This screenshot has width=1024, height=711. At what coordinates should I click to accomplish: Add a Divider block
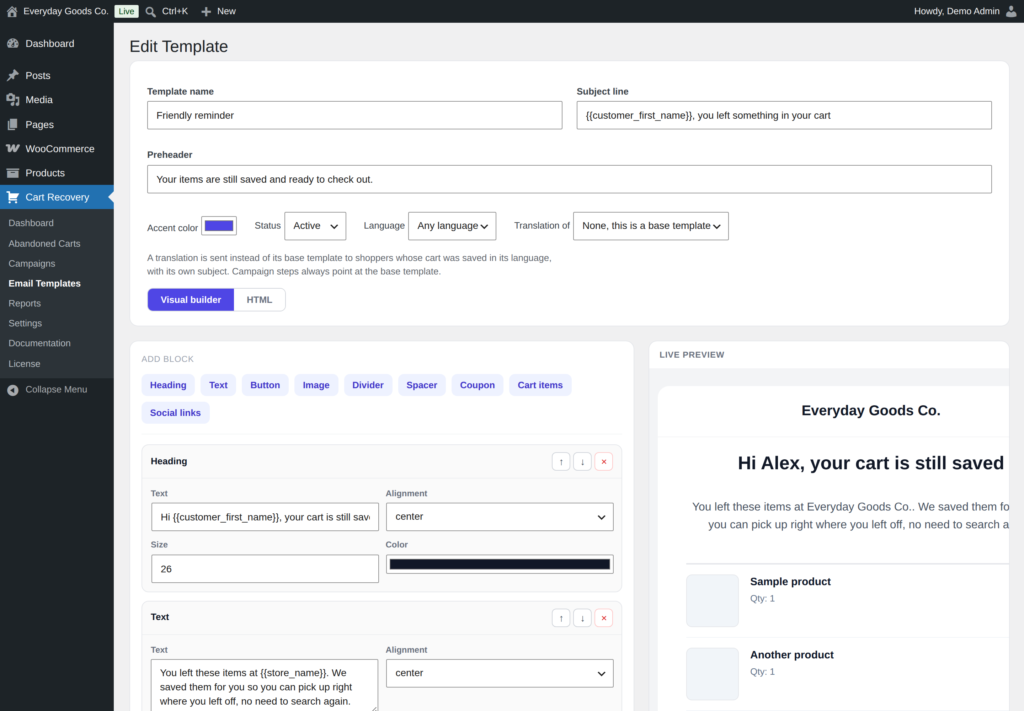tap(368, 385)
